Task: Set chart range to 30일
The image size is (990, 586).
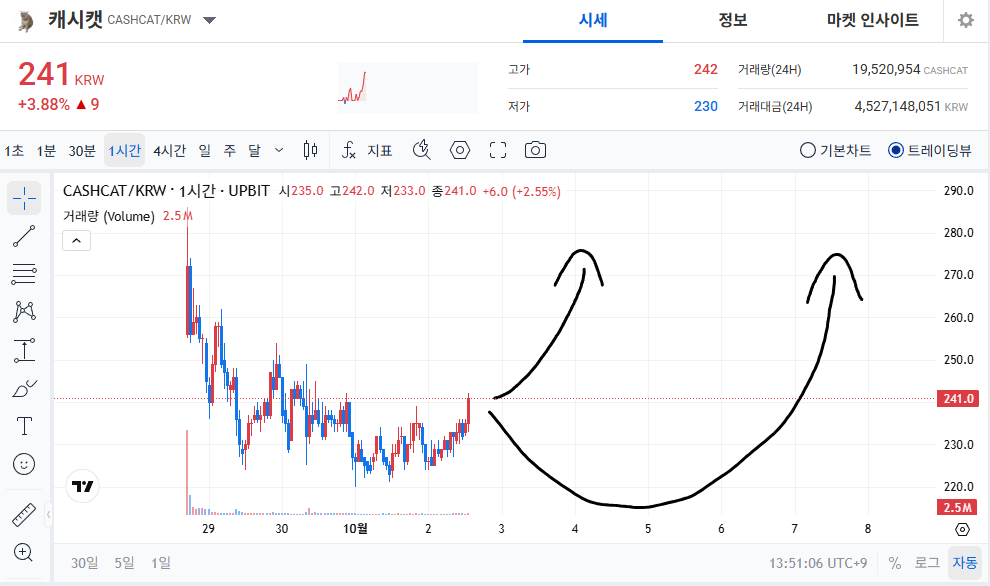Action: tap(84, 563)
